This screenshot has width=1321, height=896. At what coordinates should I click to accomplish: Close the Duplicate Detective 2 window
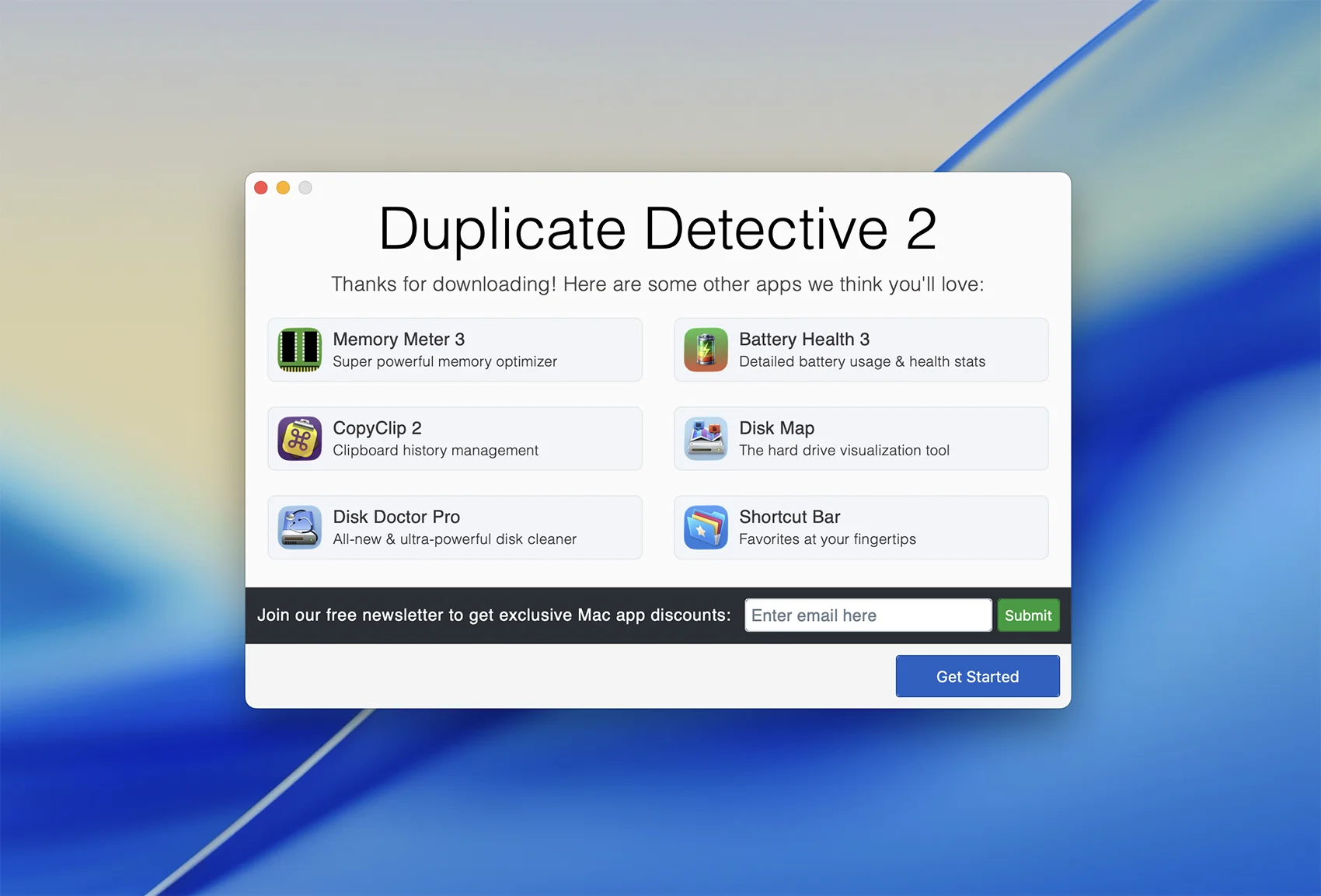[x=261, y=188]
